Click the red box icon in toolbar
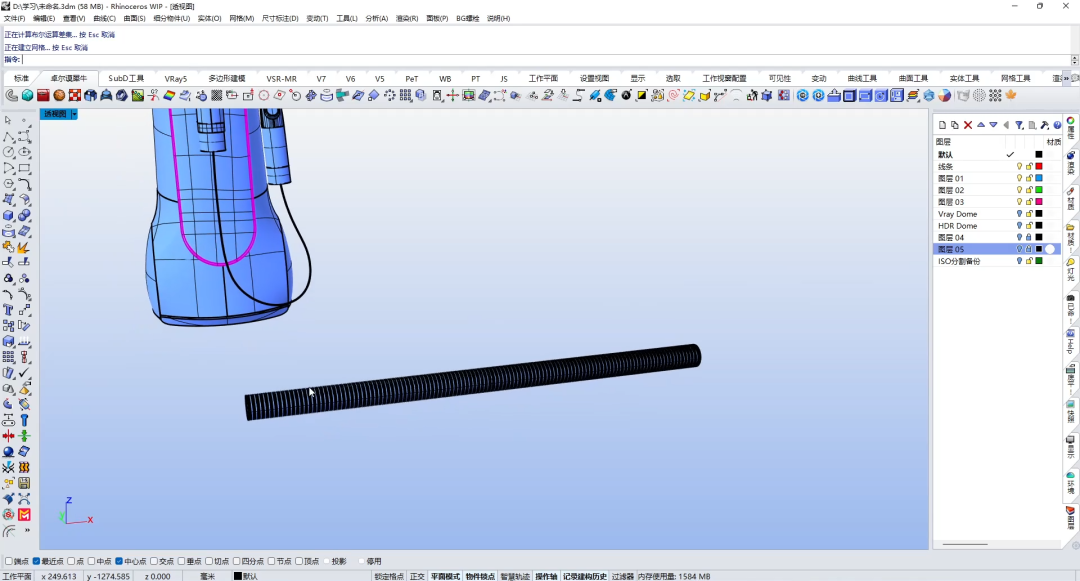 (43, 95)
